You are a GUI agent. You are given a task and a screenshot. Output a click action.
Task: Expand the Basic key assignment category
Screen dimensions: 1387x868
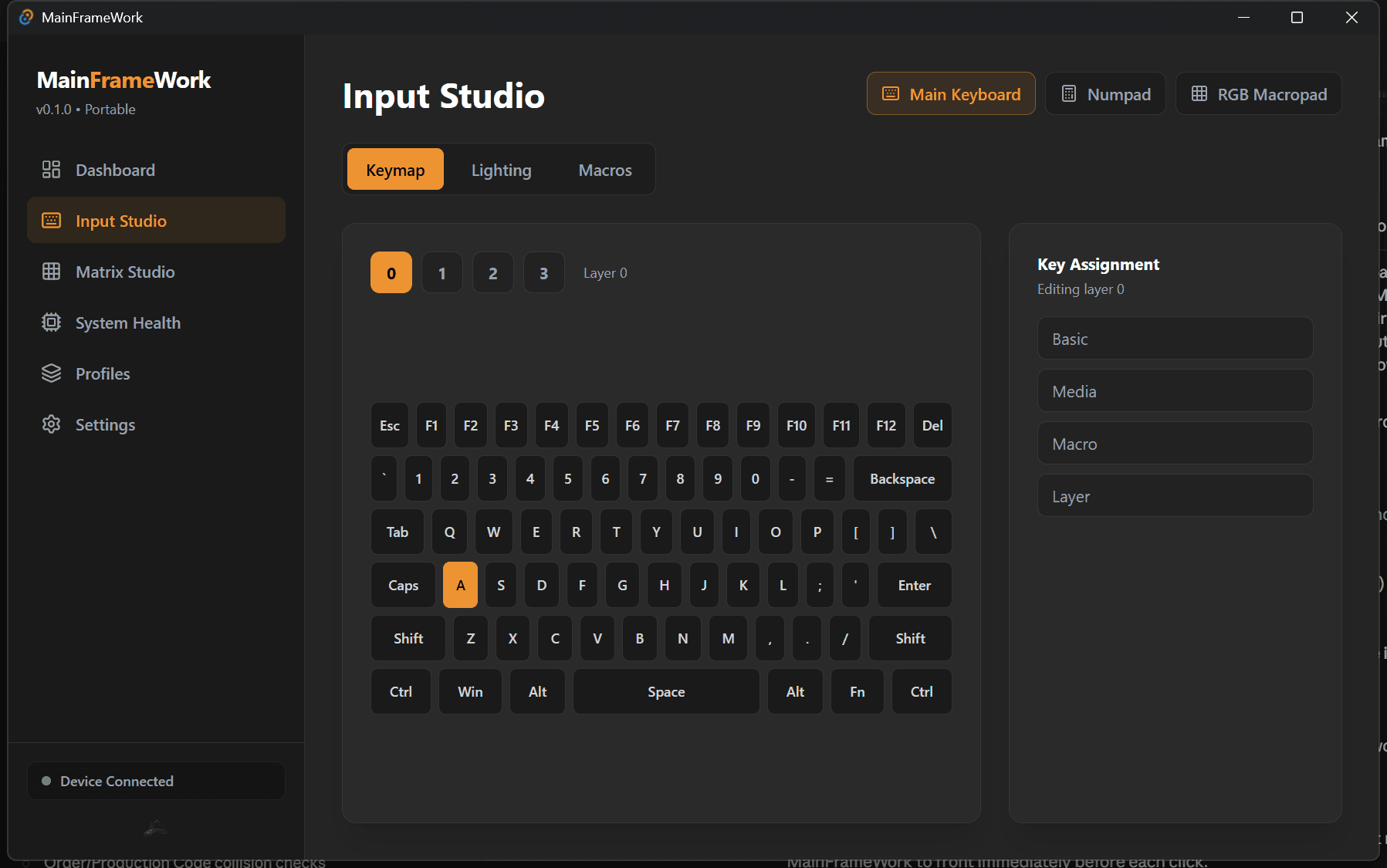(x=1175, y=339)
